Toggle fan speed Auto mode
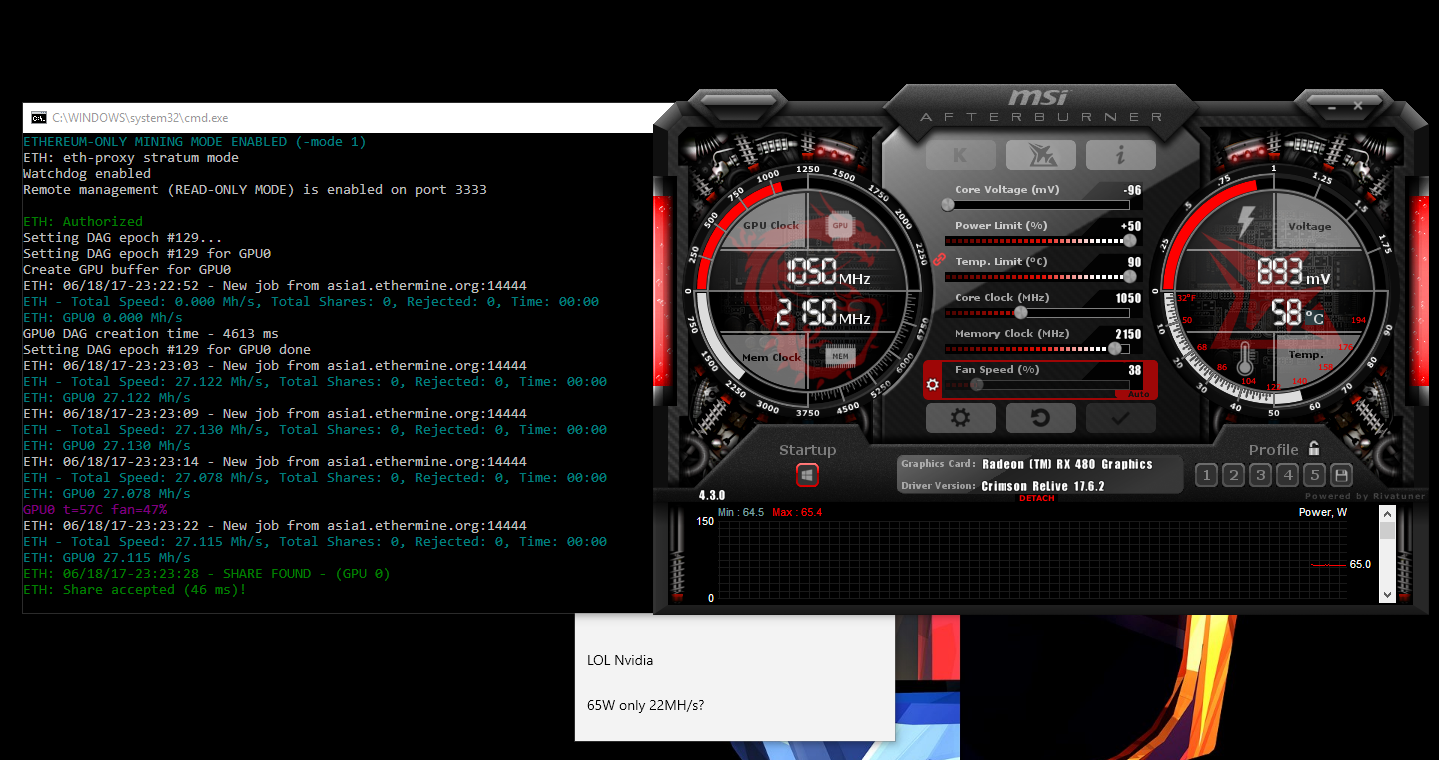This screenshot has height=760, width=1439. click(1138, 395)
